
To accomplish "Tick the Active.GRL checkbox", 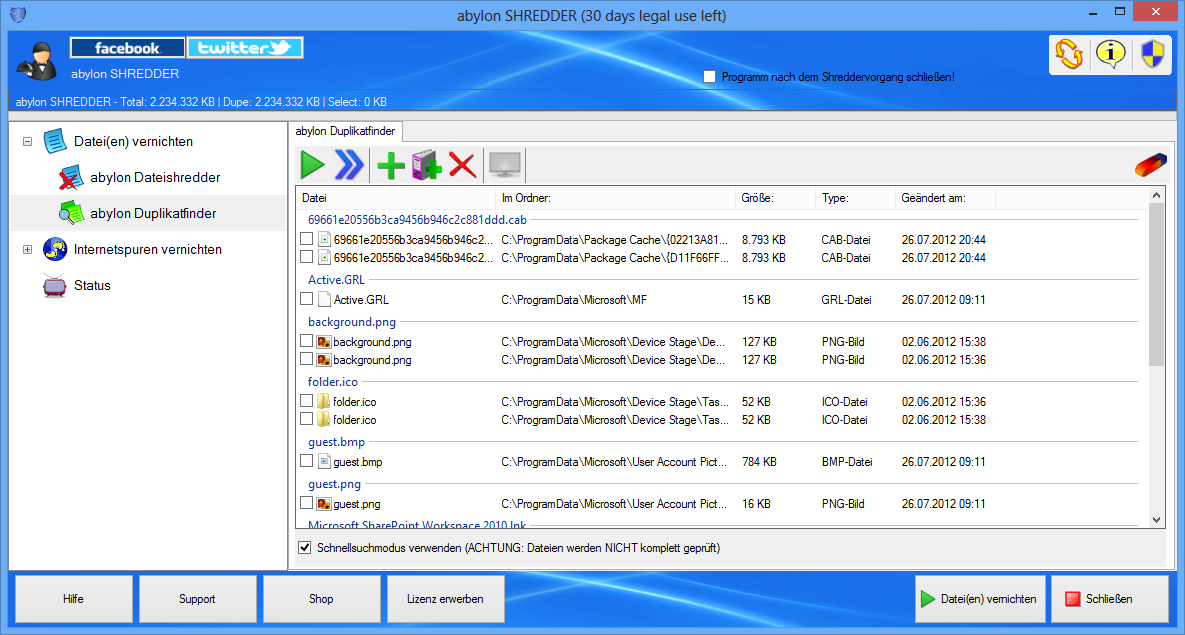I will [306, 299].
